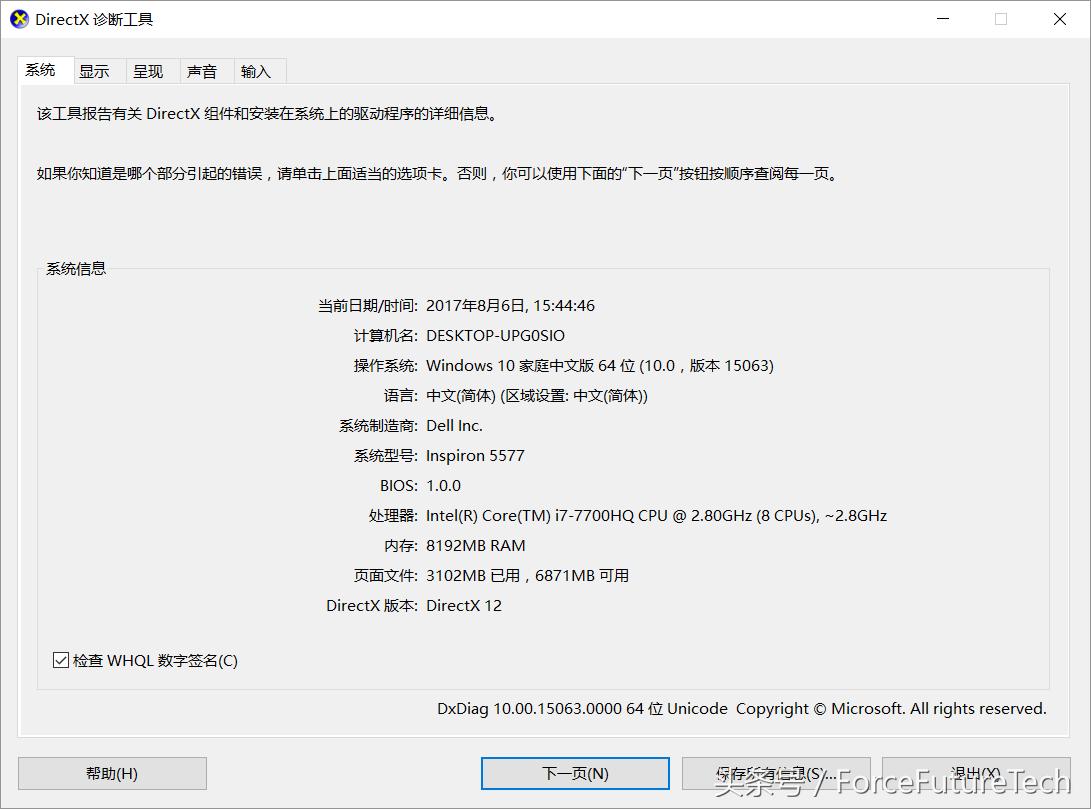Click the DirectX 12 version value
Image resolution: width=1091 pixels, height=809 pixels.
click(463, 605)
